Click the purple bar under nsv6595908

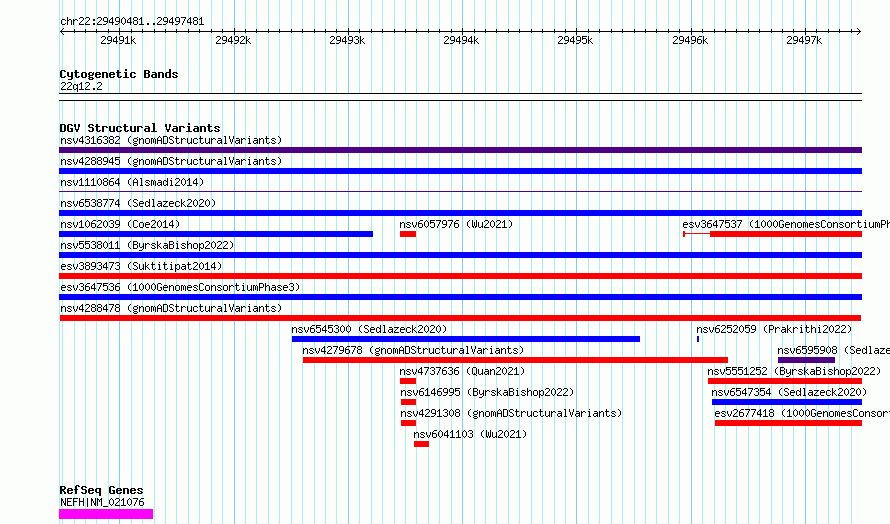coord(806,360)
